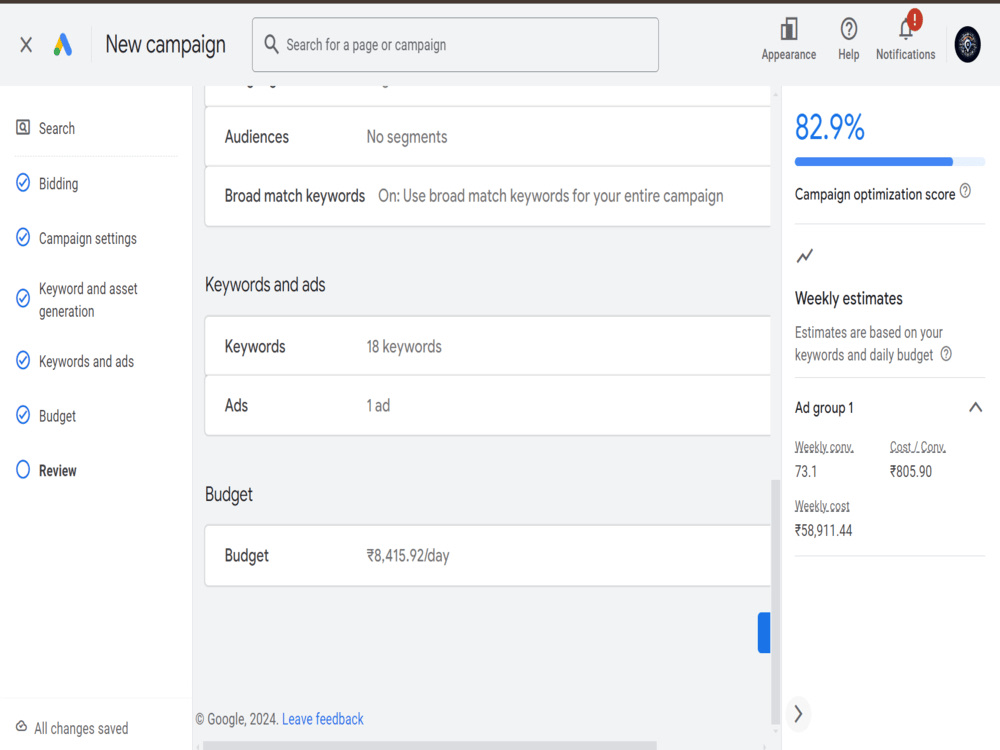Click the Weekly cost label
The image size is (1000, 750).
coord(822,506)
